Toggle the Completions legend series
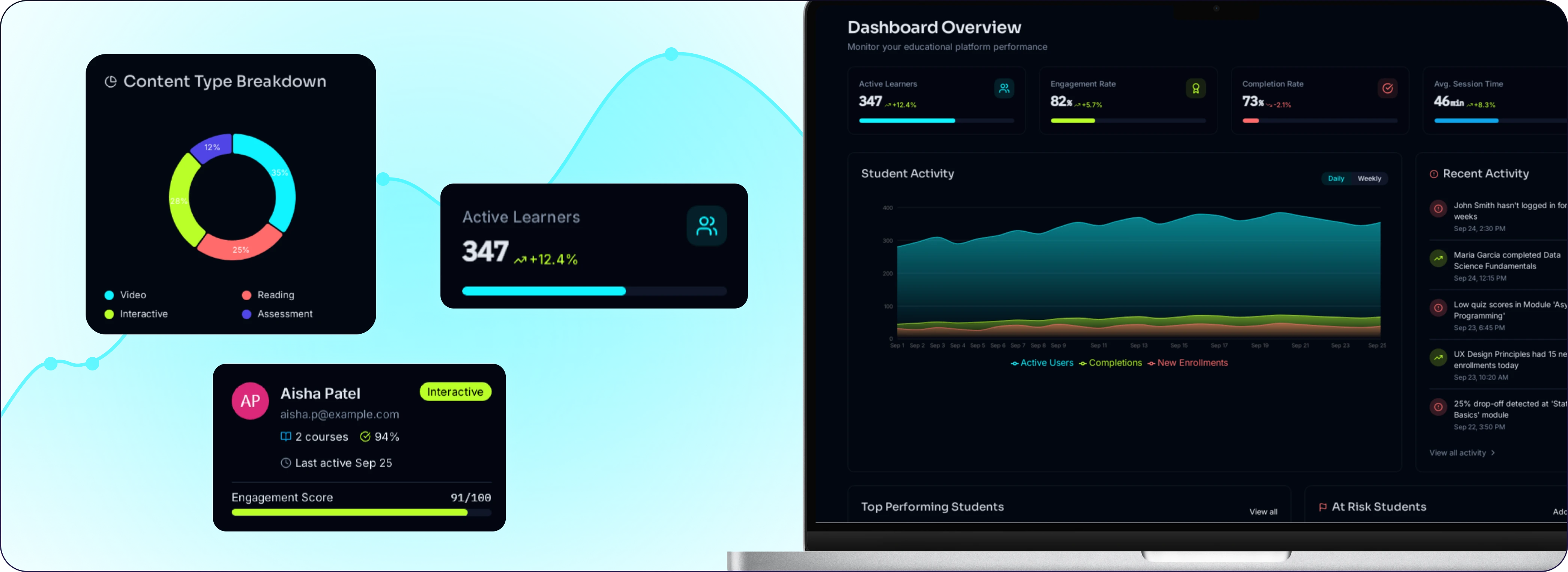Screen dimensions: 1568x572 point(1110,363)
